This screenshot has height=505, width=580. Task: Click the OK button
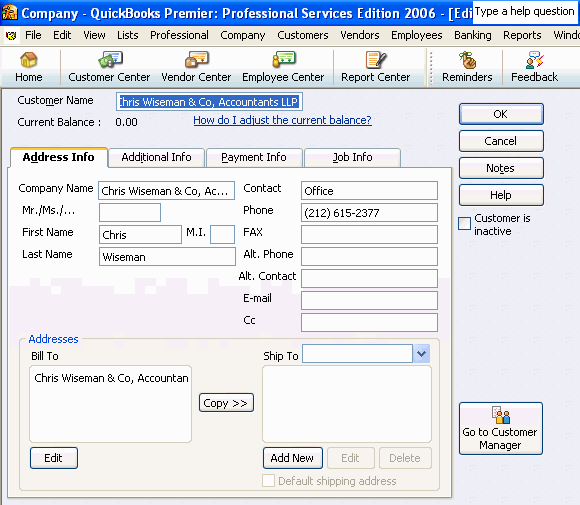tap(501, 114)
